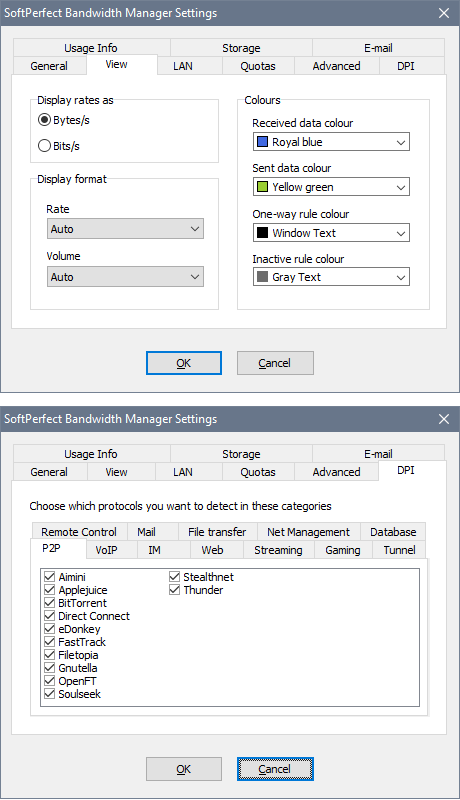
Task: Disable the Soulseek protocol checkbox
Action: [49, 694]
